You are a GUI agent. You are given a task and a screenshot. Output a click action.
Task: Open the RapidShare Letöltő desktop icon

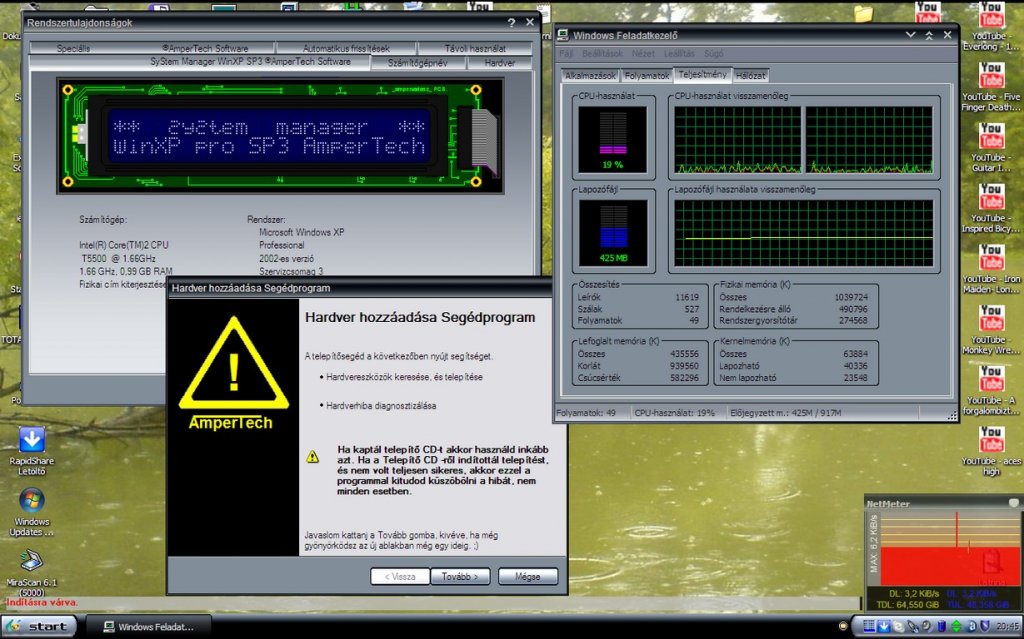(x=31, y=451)
